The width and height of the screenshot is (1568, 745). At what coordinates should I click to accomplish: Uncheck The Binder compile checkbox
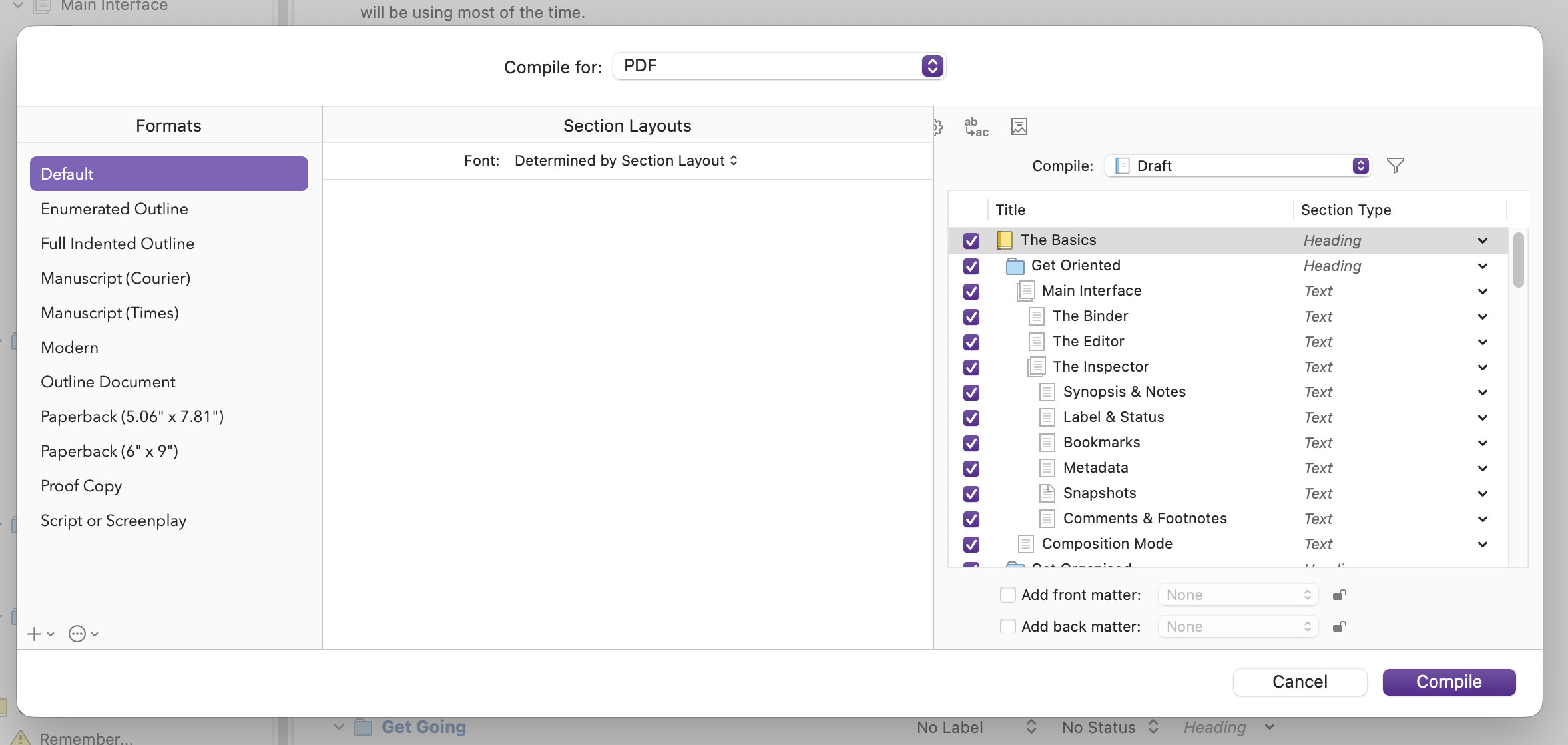(971, 316)
